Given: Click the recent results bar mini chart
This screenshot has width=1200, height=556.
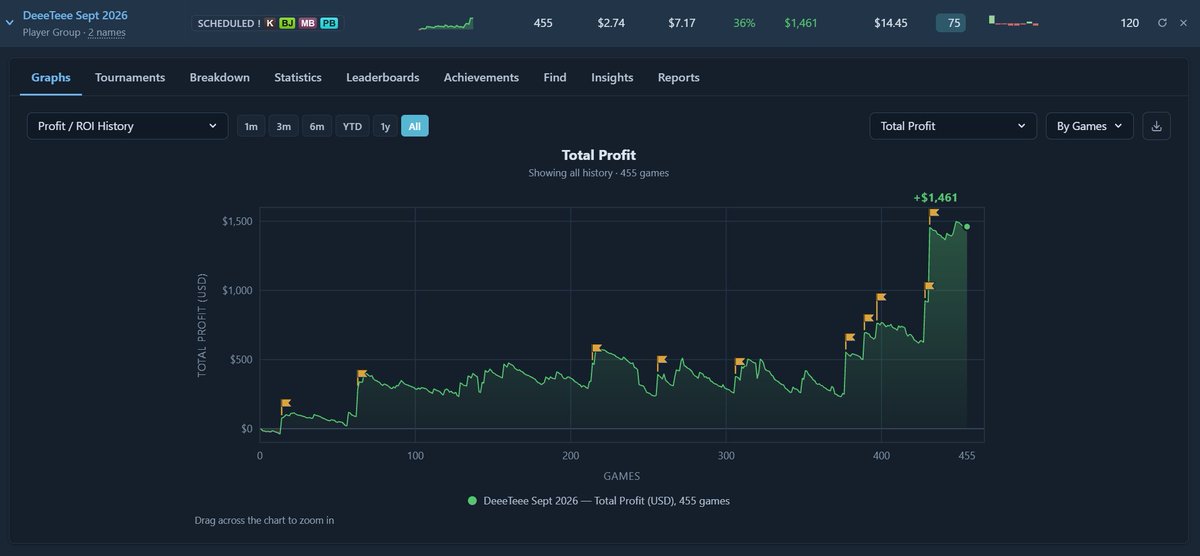Looking at the screenshot, I should [1014, 21].
